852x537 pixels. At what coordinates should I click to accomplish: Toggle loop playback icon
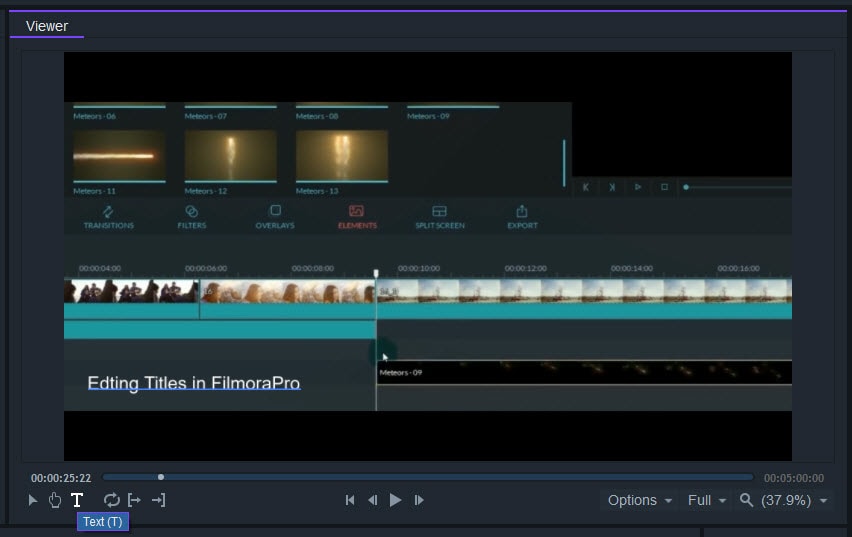pos(111,500)
